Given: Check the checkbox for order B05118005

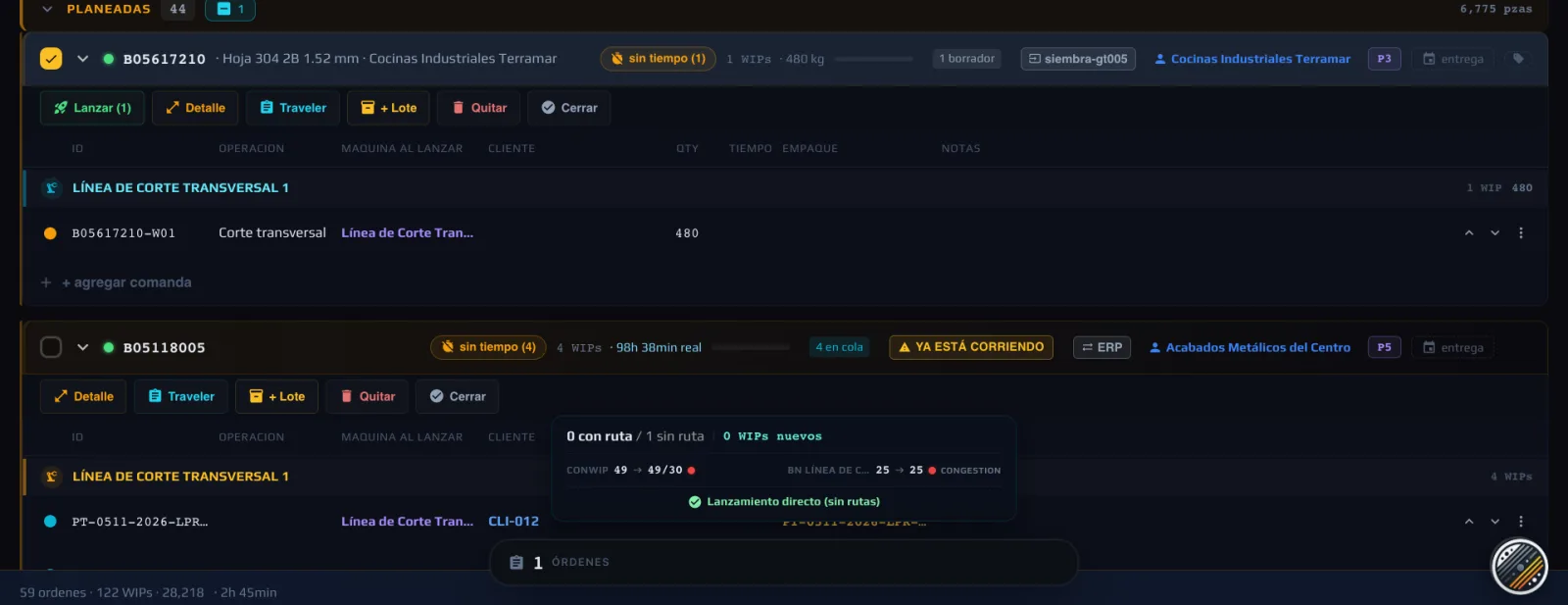Looking at the screenshot, I should (x=51, y=347).
